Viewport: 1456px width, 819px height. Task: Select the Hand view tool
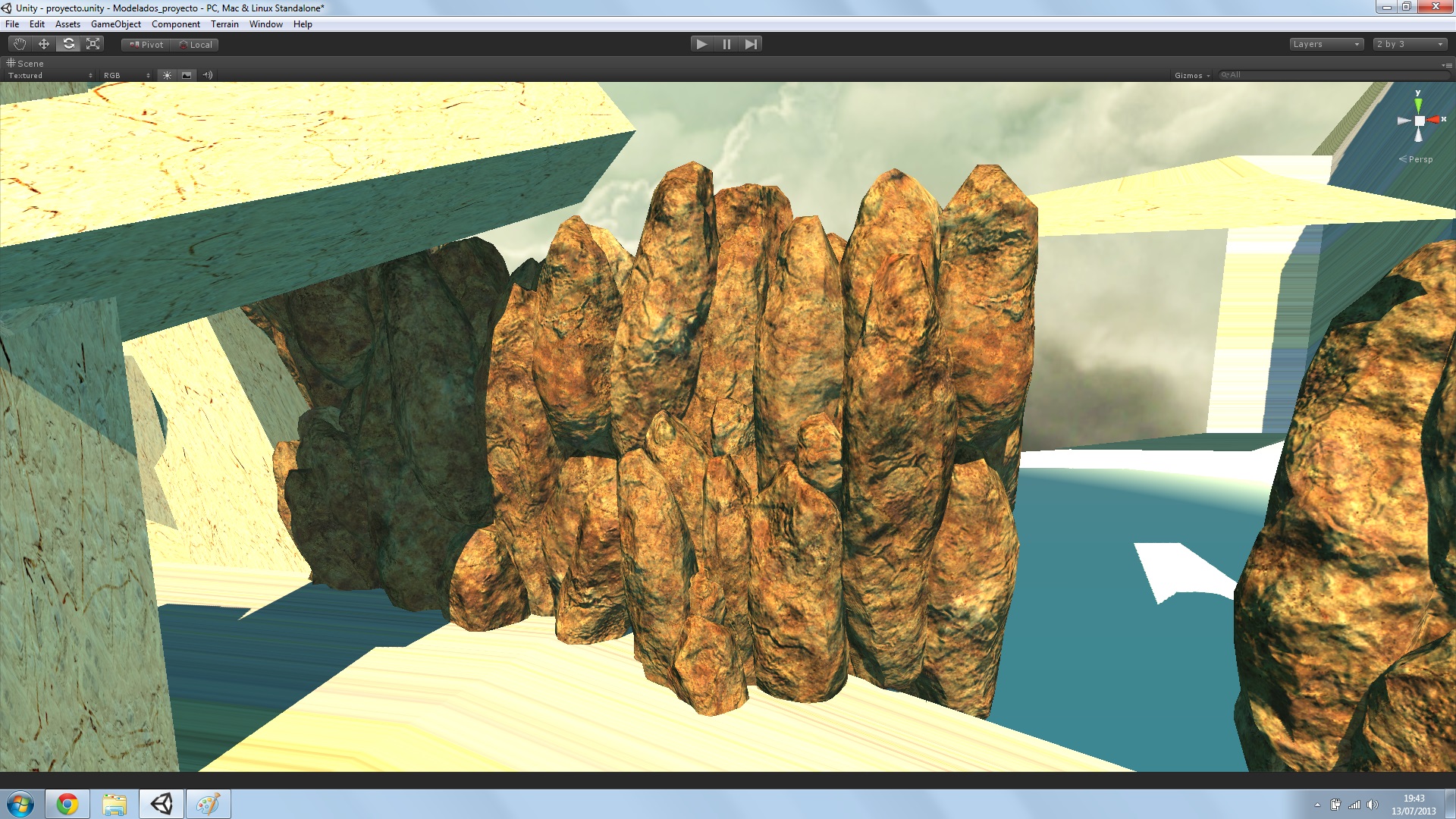[x=20, y=44]
